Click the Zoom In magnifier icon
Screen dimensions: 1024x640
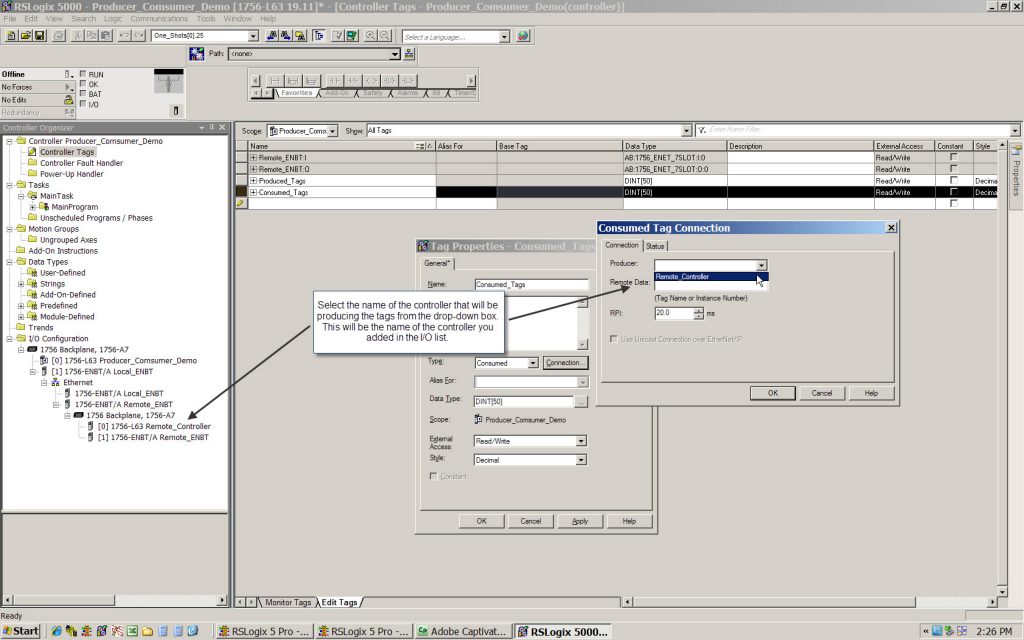tap(370, 35)
